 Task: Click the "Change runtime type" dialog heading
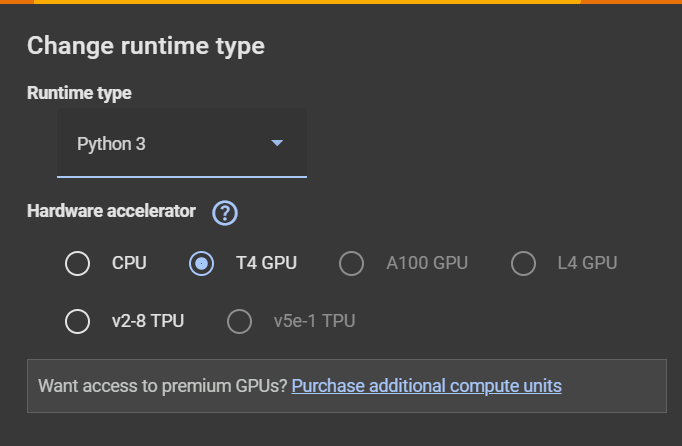click(146, 45)
